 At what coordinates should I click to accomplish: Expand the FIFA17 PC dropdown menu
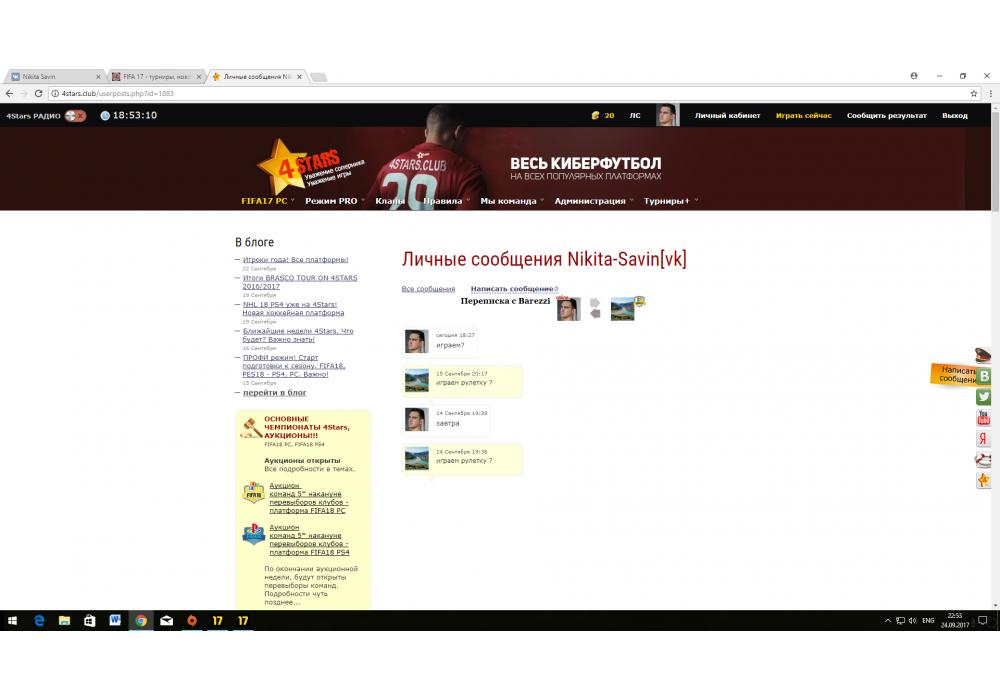(x=265, y=201)
